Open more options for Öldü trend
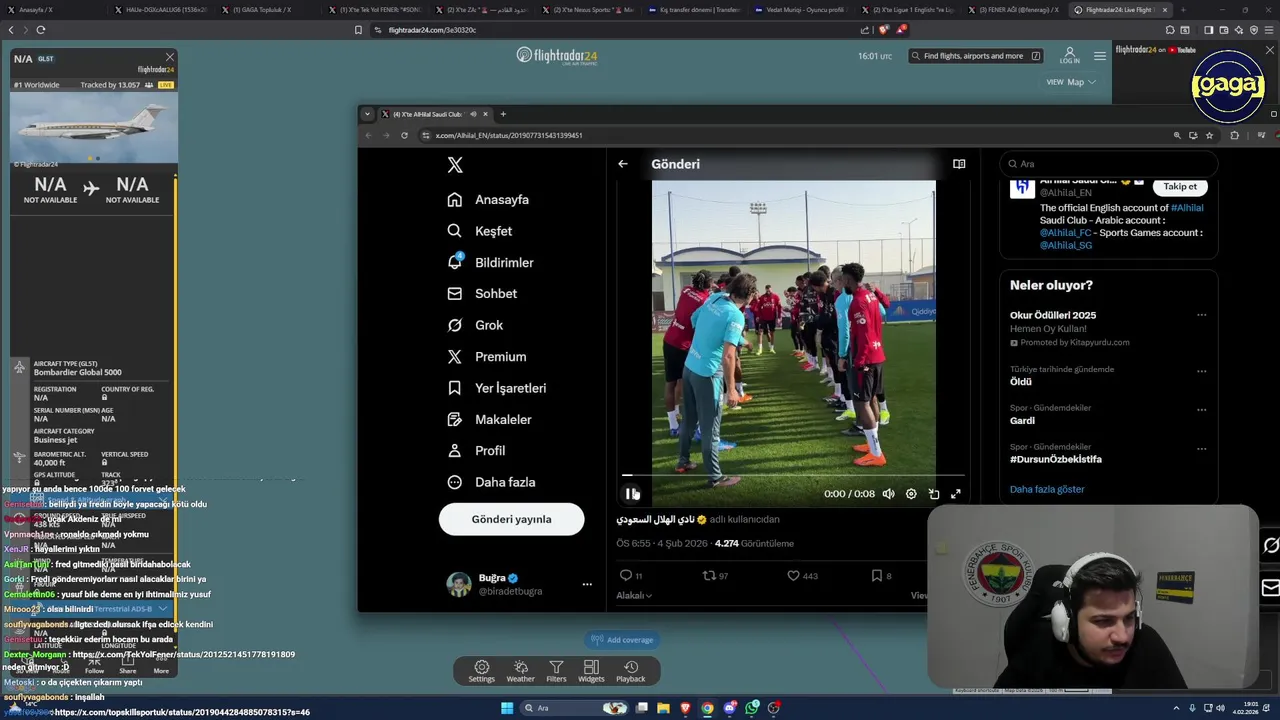1280x720 pixels. [1201, 370]
